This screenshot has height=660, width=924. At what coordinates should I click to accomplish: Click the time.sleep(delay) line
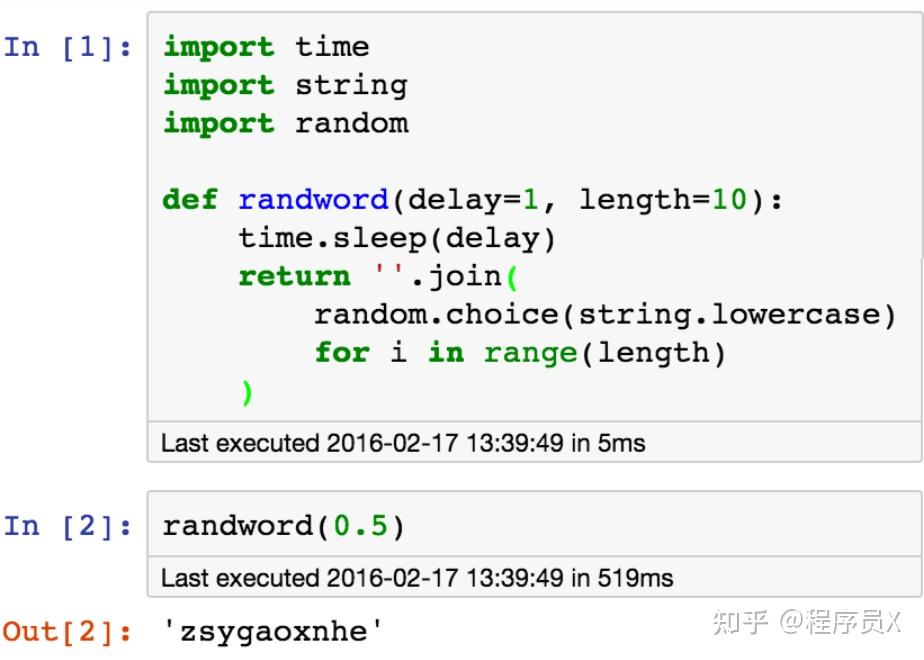(397, 239)
